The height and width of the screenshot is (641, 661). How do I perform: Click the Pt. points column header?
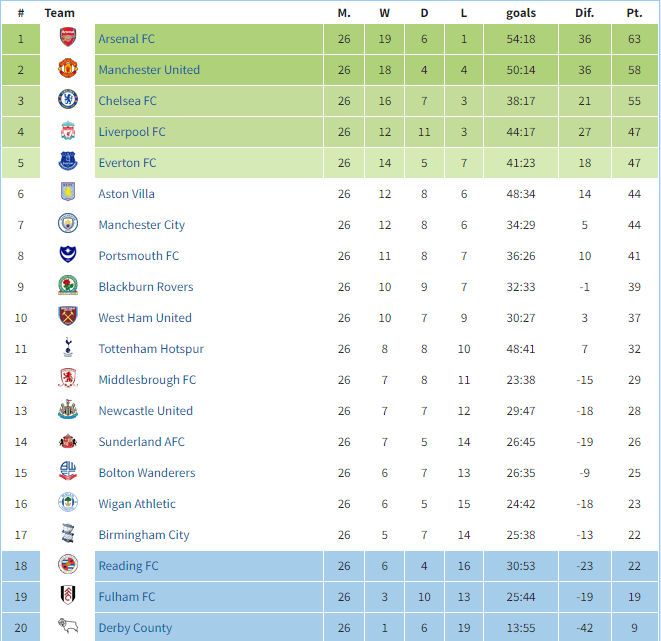click(x=634, y=13)
